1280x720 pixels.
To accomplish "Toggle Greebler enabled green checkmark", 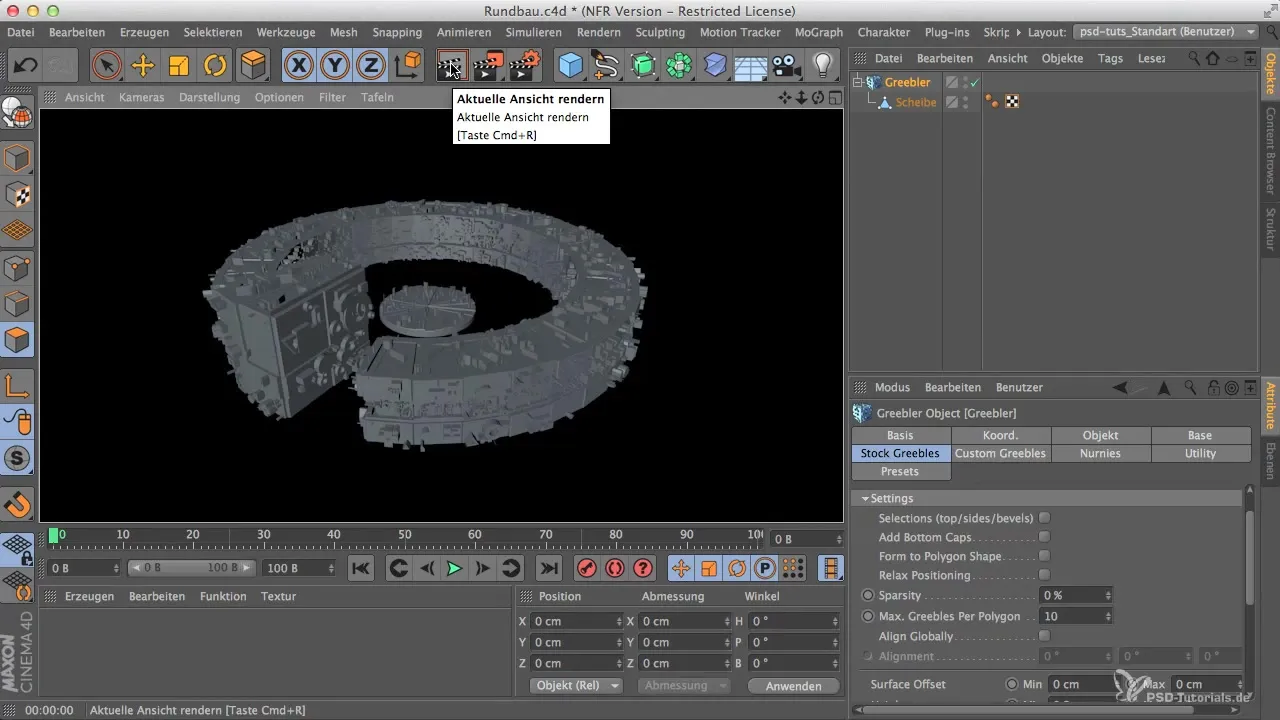I will [974, 82].
